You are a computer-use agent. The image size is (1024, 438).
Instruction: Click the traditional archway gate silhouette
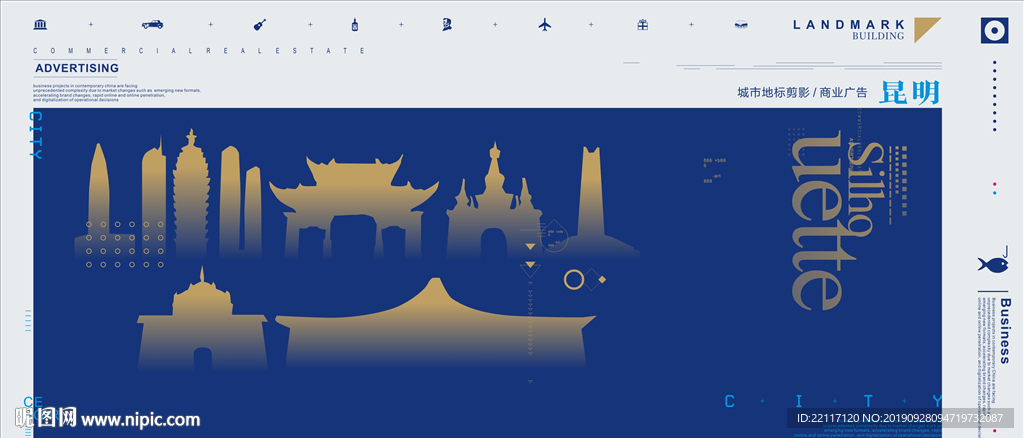353,208
